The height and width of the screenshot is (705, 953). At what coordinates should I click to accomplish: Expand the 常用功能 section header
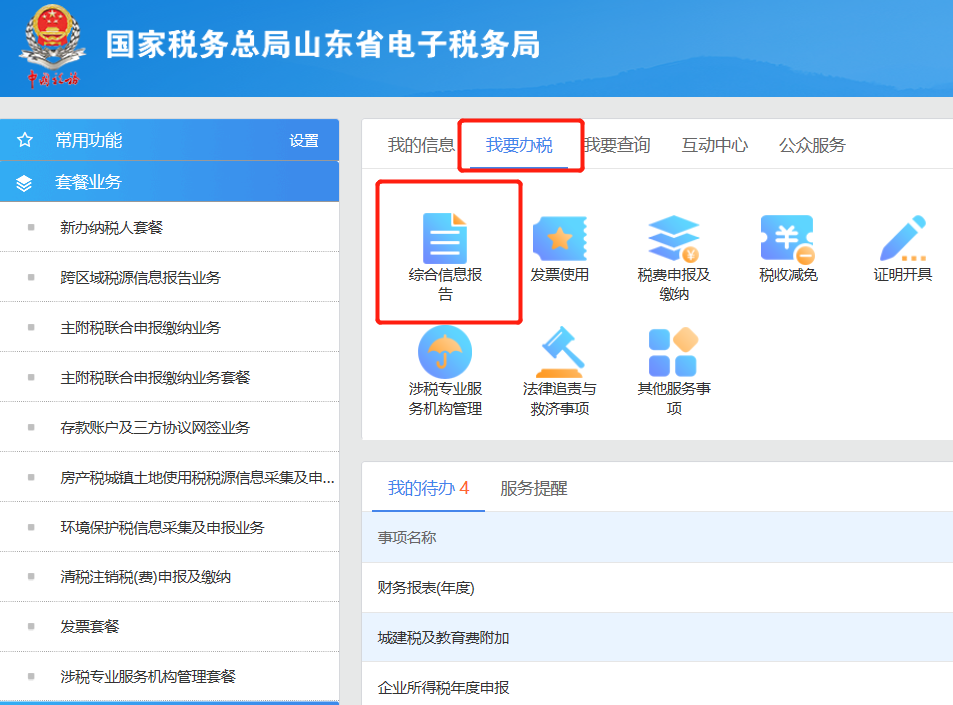pyautogui.click(x=170, y=140)
